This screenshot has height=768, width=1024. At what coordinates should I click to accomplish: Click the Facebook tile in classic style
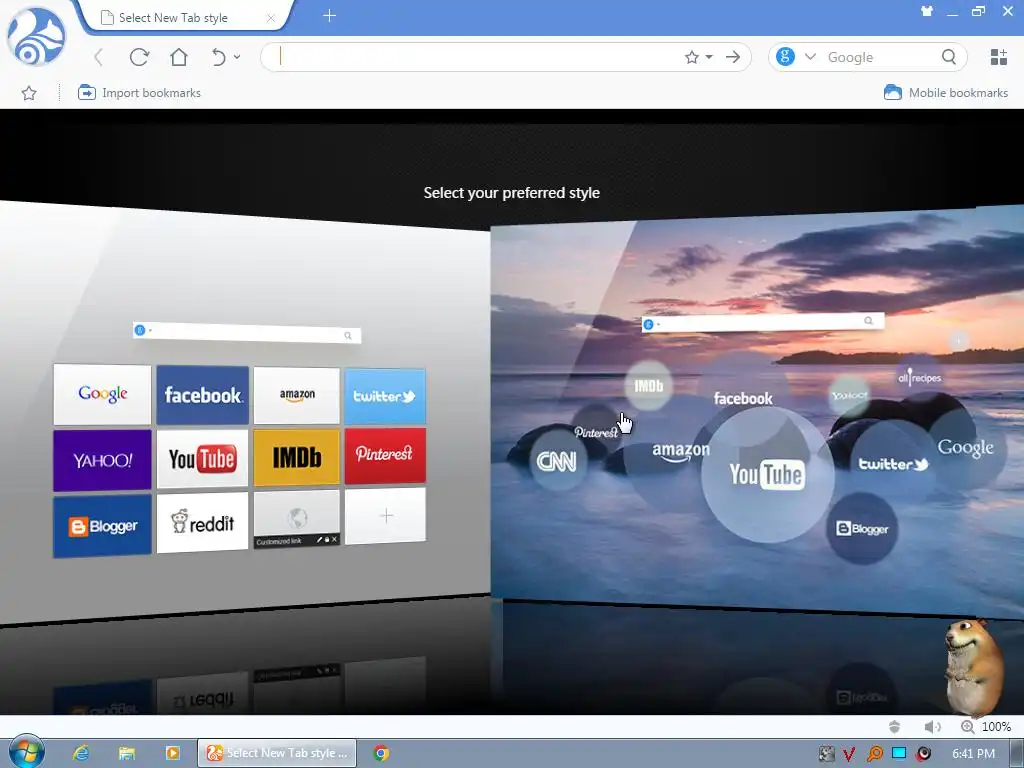202,395
